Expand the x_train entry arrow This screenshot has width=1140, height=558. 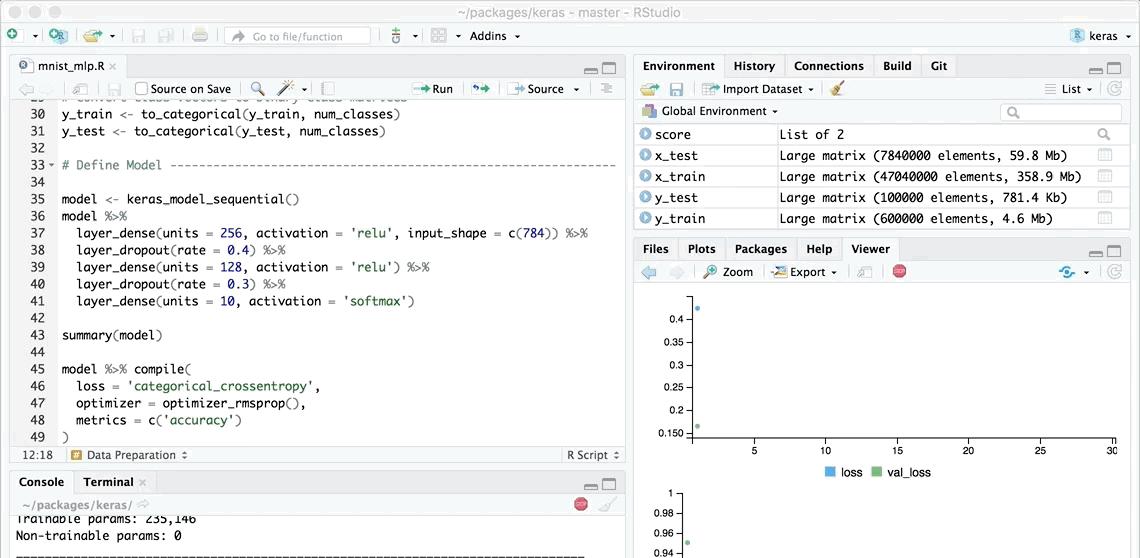click(x=645, y=176)
